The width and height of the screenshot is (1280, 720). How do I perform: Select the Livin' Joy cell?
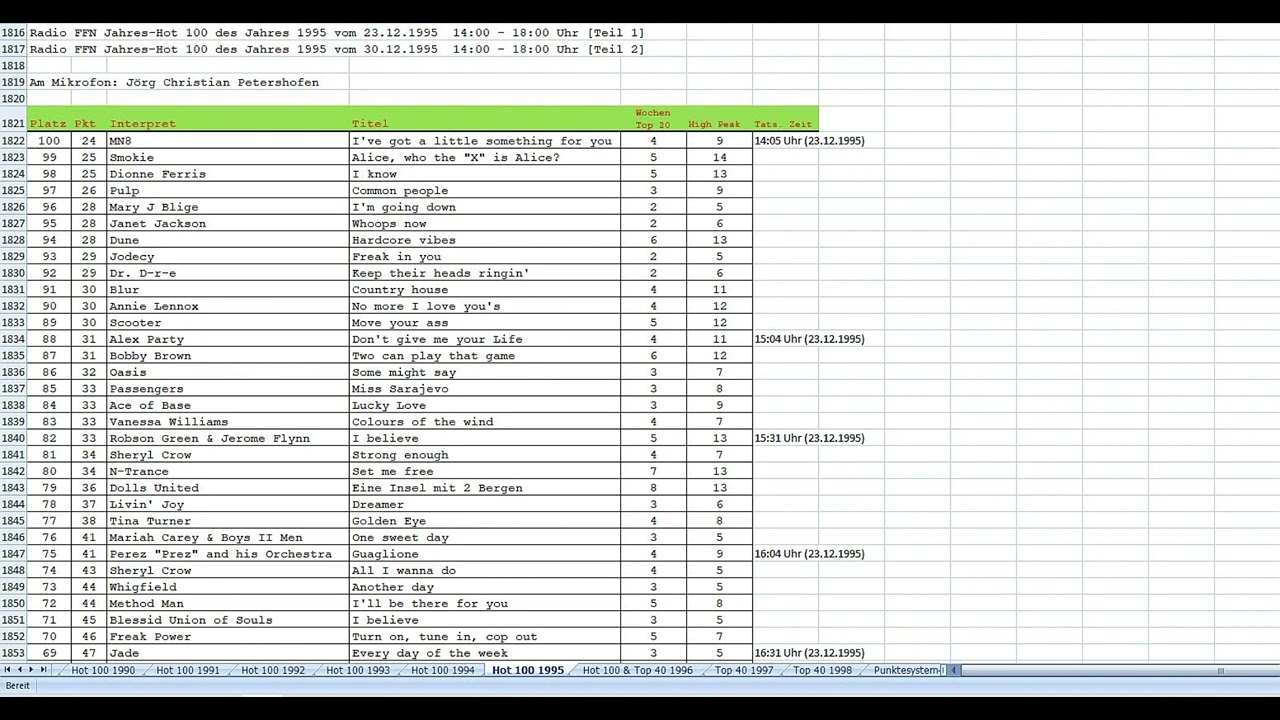click(x=228, y=504)
